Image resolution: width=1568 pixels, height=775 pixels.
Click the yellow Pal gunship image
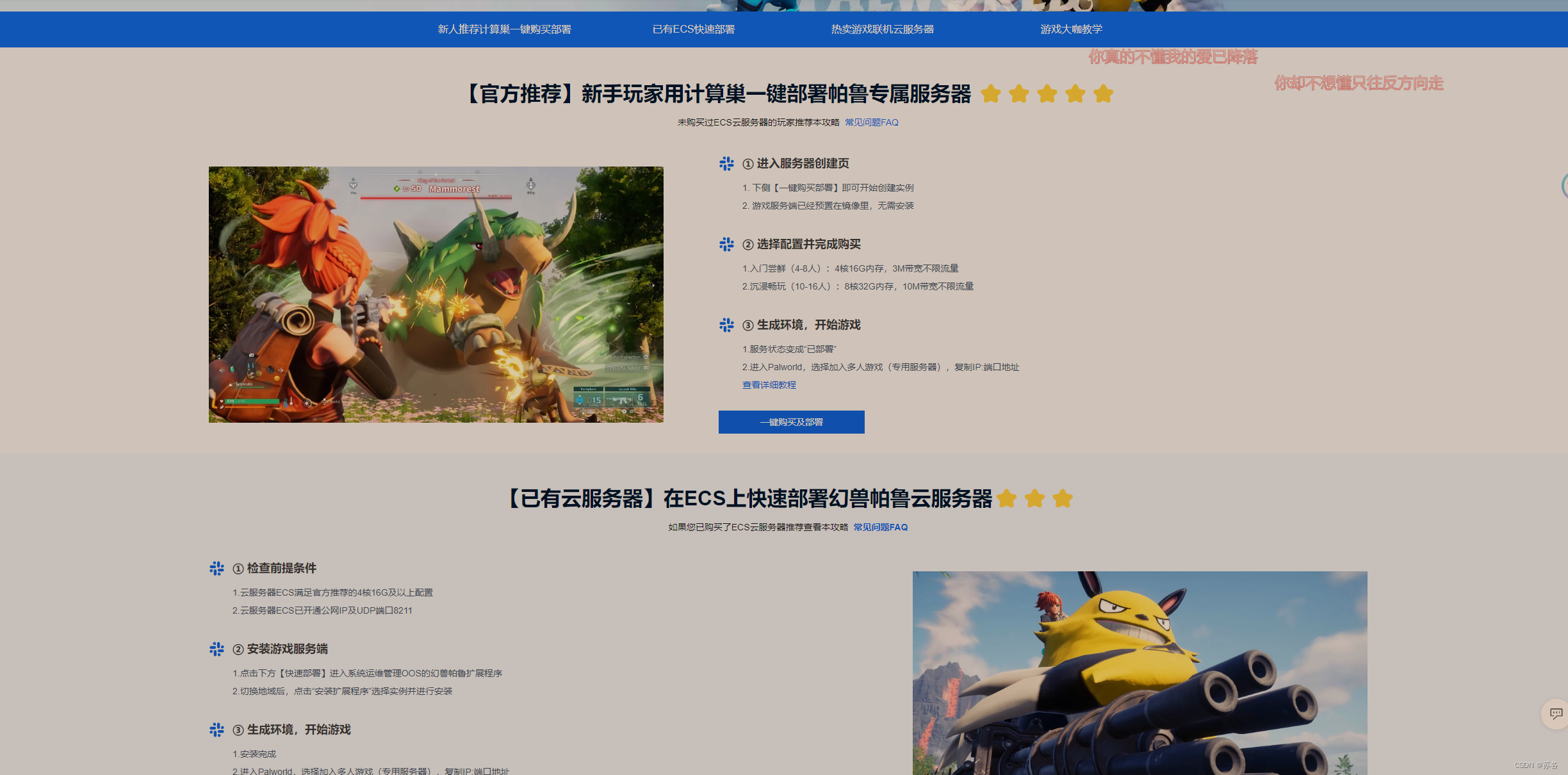coord(1139,673)
